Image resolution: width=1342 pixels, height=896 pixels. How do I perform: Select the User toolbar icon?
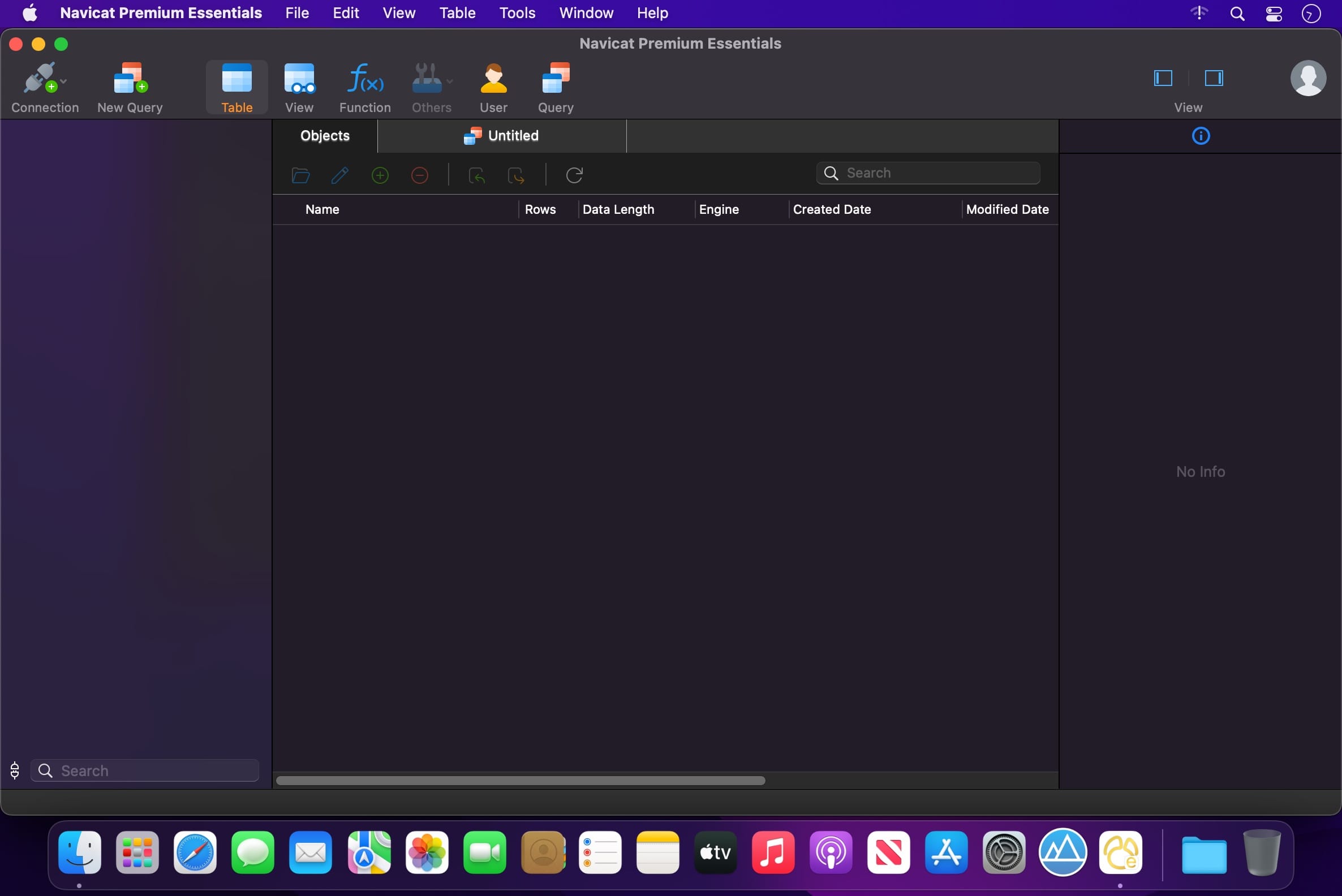point(493,77)
